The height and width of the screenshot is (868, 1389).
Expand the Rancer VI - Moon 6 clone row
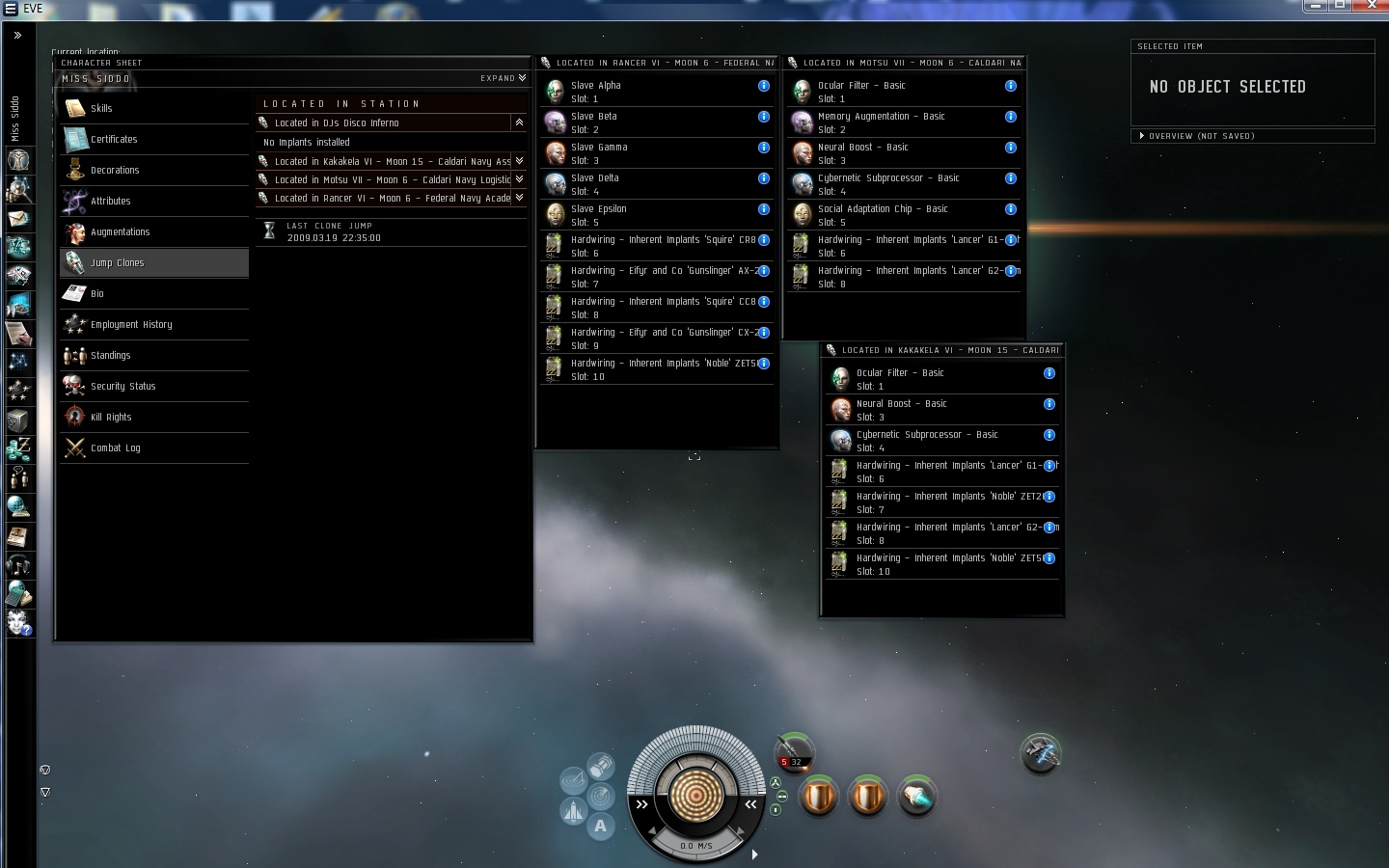click(x=519, y=198)
